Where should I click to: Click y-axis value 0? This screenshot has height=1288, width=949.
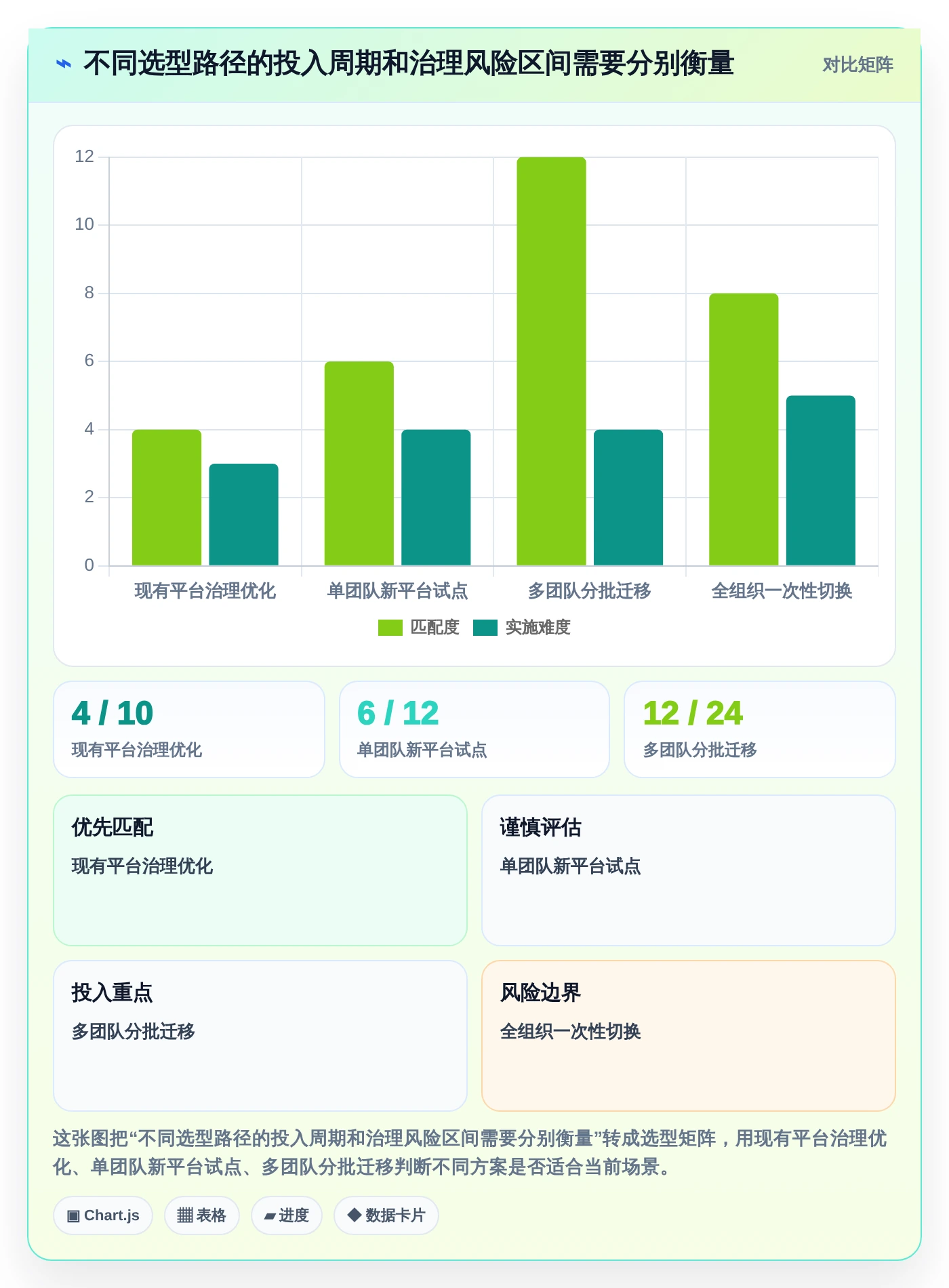click(89, 565)
